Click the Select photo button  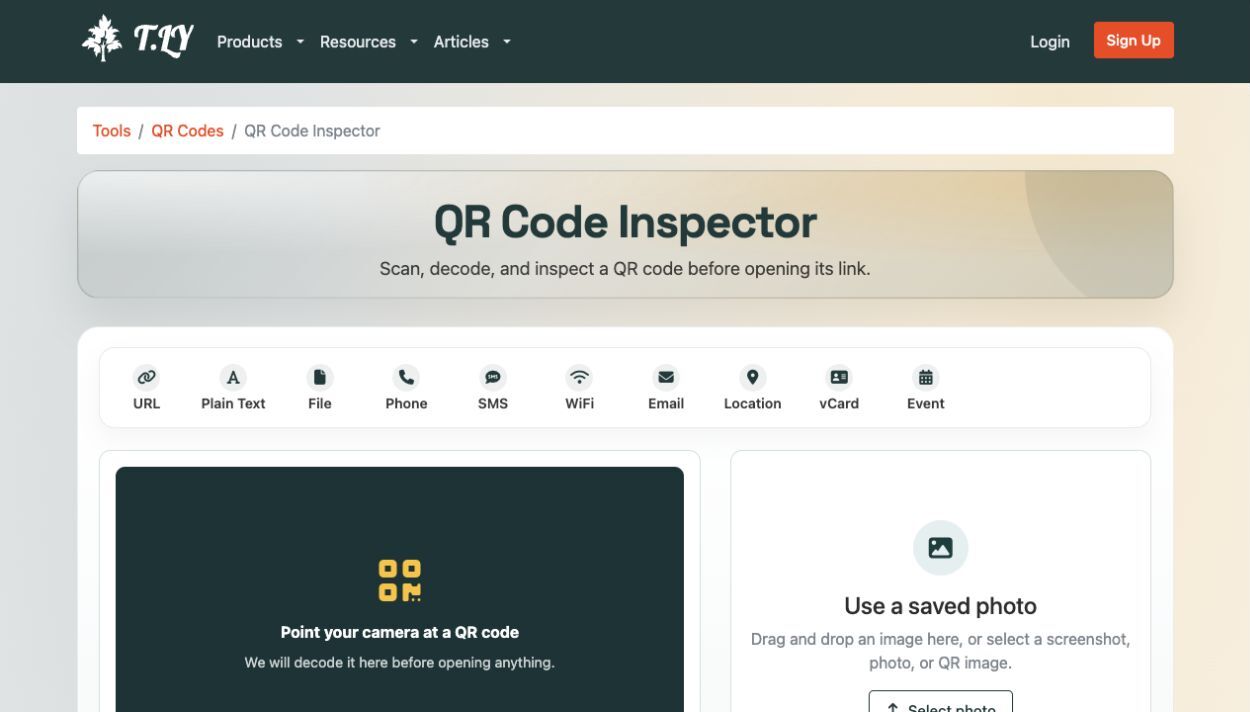pos(940,703)
